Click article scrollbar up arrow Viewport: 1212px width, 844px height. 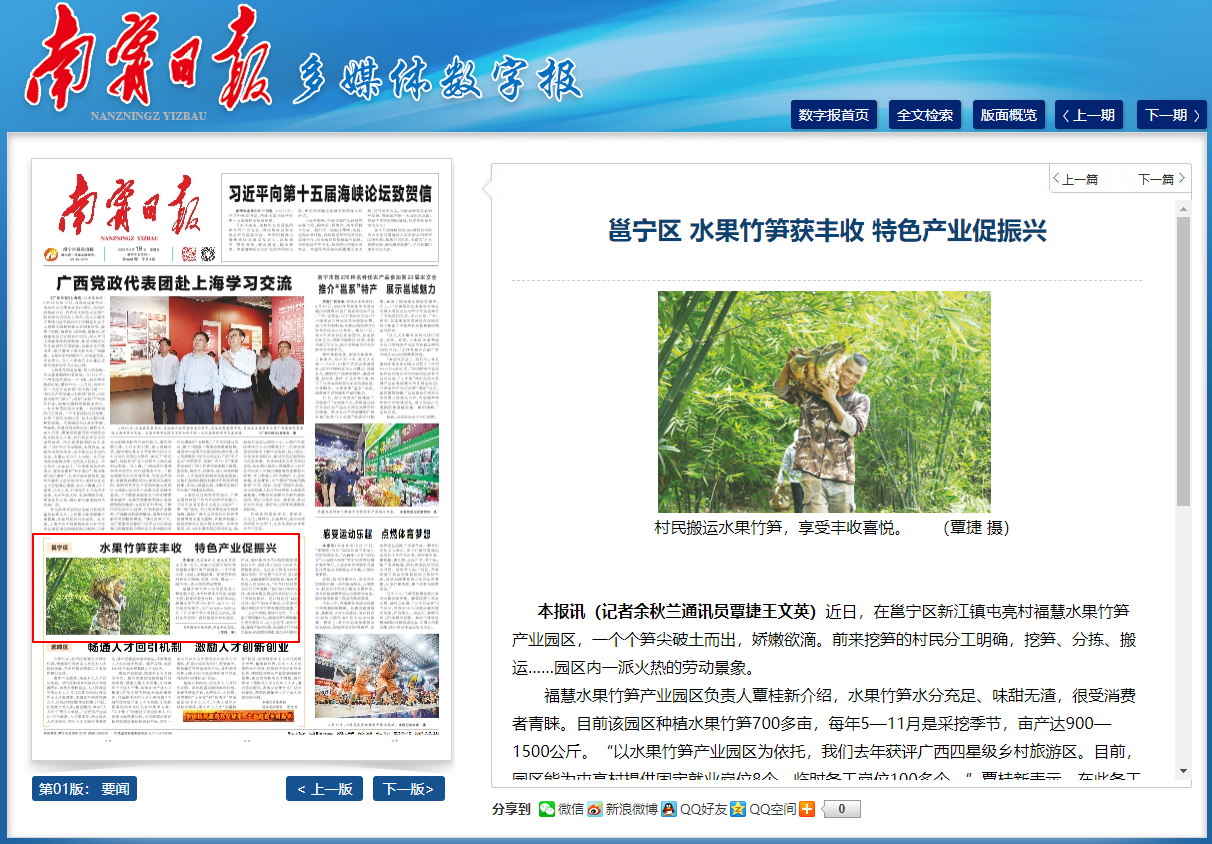1183,209
